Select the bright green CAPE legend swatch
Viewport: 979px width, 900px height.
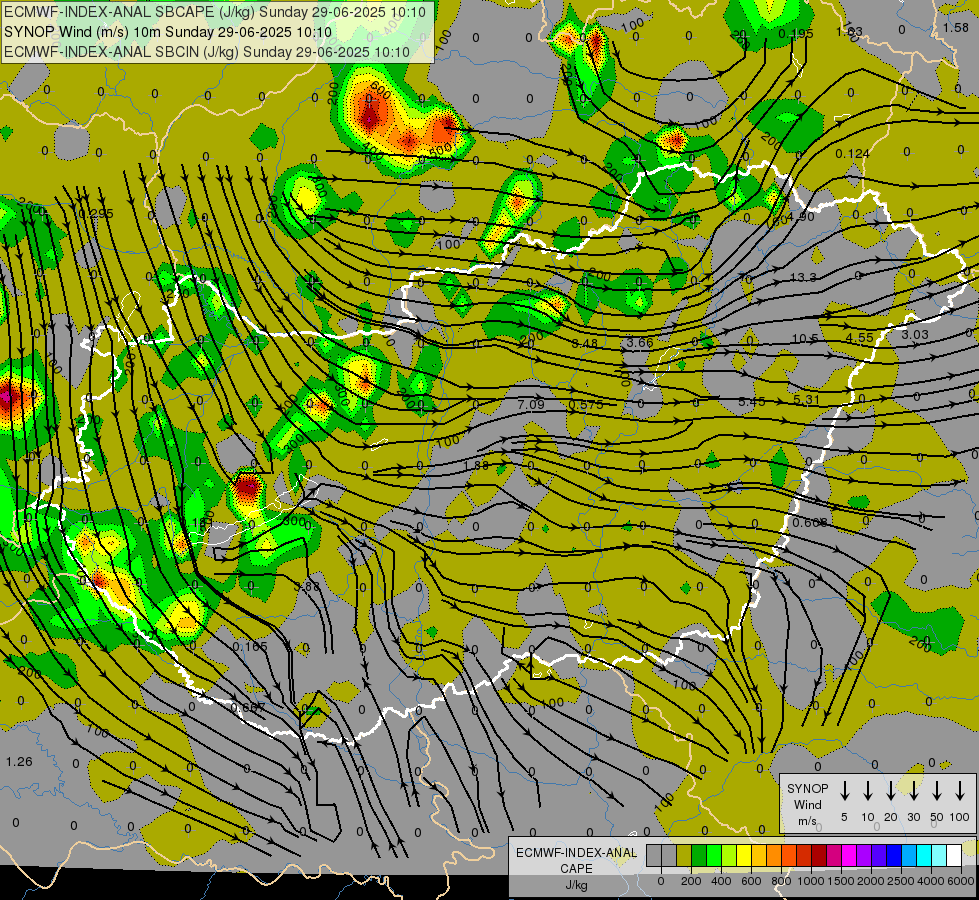(714, 855)
